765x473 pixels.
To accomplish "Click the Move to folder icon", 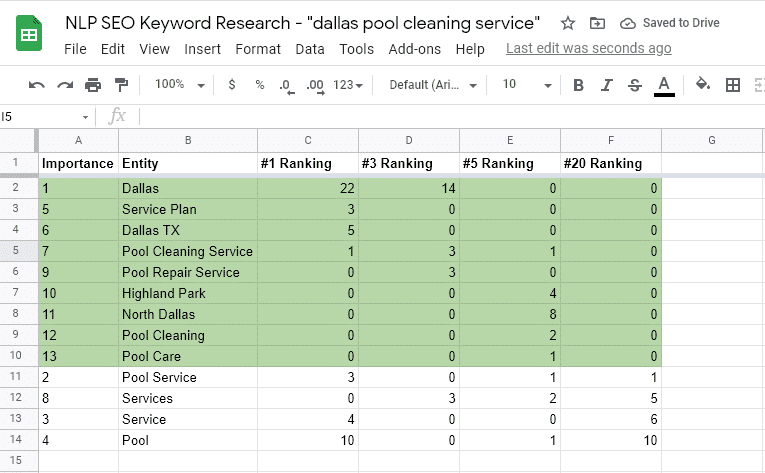I will point(597,23).
